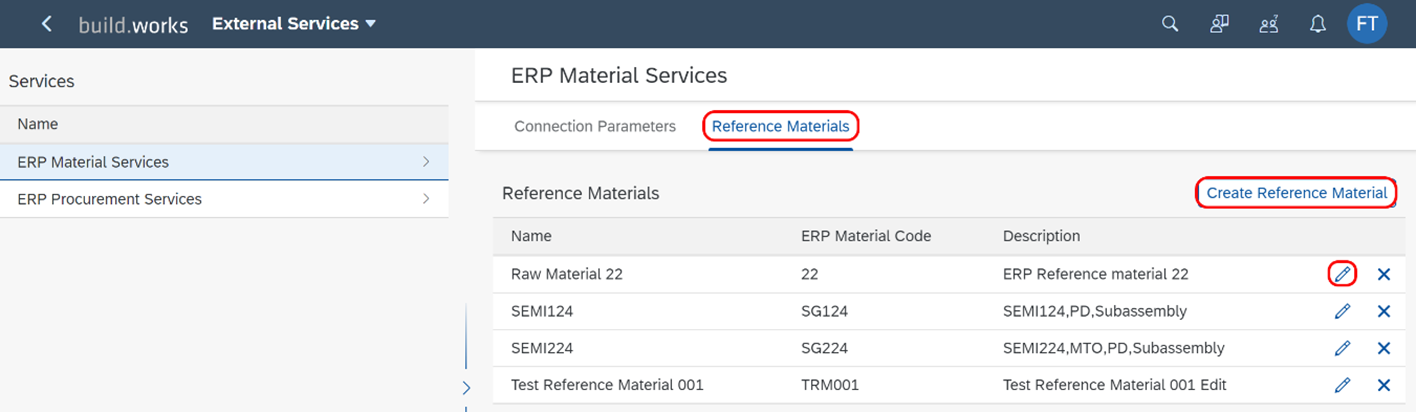Open the notifications bell icon
1416x412 pixels.
(x=1318, y=24)
